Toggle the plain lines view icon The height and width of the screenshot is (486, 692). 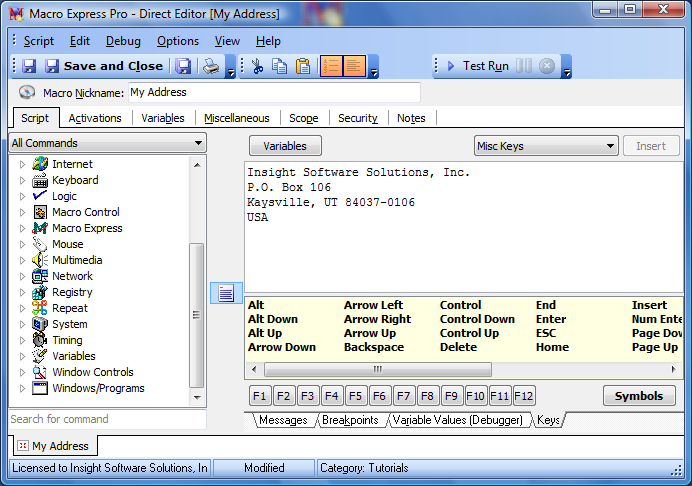(354, 66)
